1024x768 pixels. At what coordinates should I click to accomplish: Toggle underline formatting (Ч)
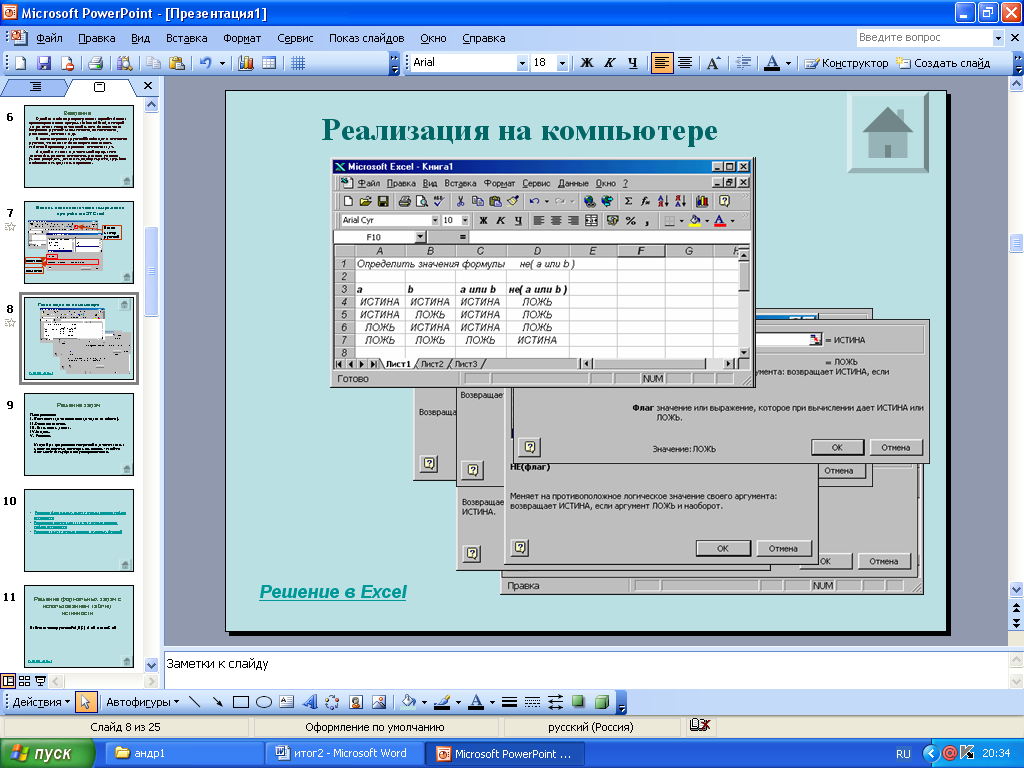click(632, 63)
